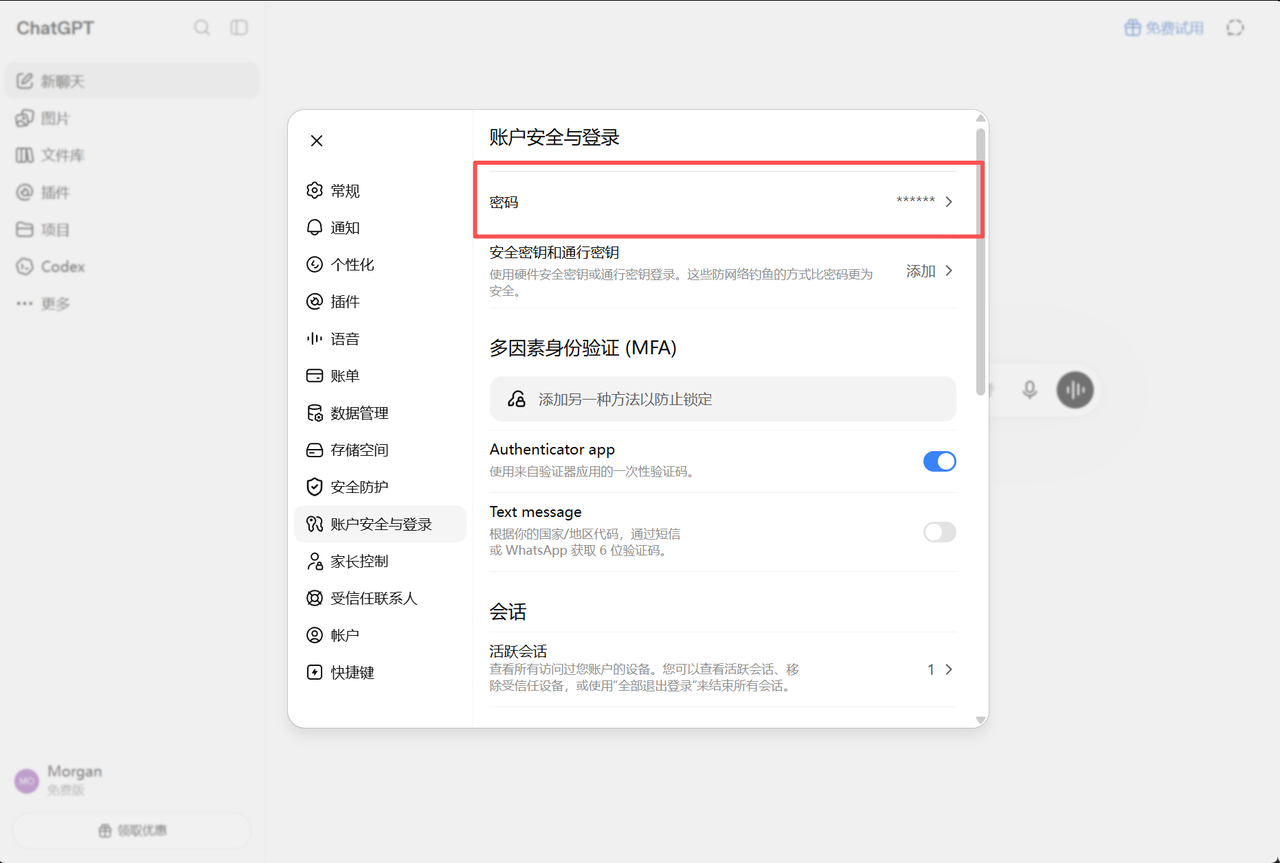The height and width of the screenshot is (863, 1280).
Task: Open the 插件 settings tab in dialog
Action: click(380, 301)
